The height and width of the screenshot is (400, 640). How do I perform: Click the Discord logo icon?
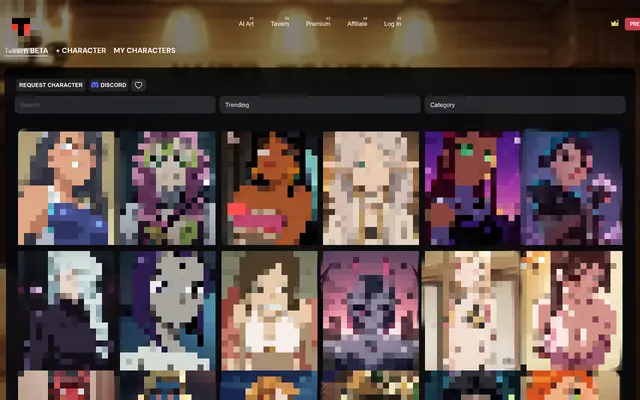tap(95, 85)
